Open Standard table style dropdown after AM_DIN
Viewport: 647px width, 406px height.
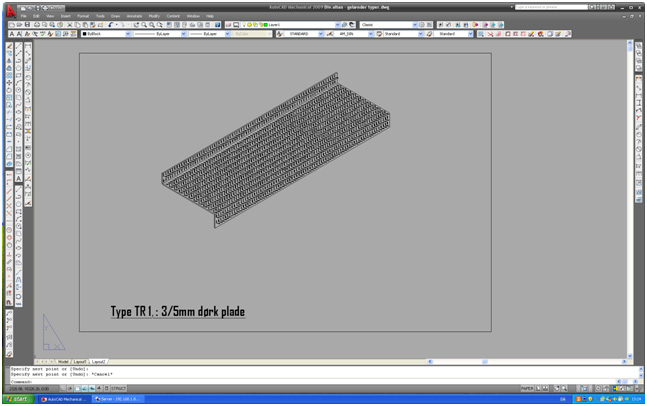420,34
